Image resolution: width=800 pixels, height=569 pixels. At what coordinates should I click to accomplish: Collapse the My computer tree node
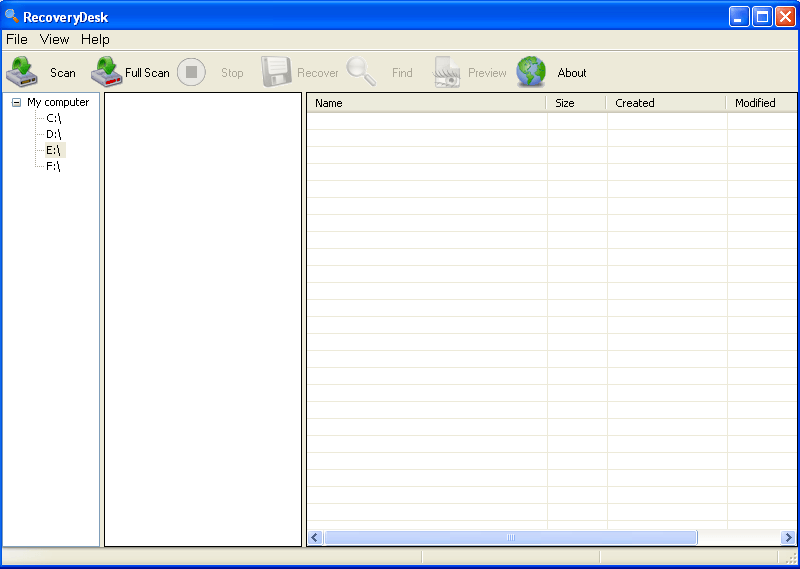point(16,103)
